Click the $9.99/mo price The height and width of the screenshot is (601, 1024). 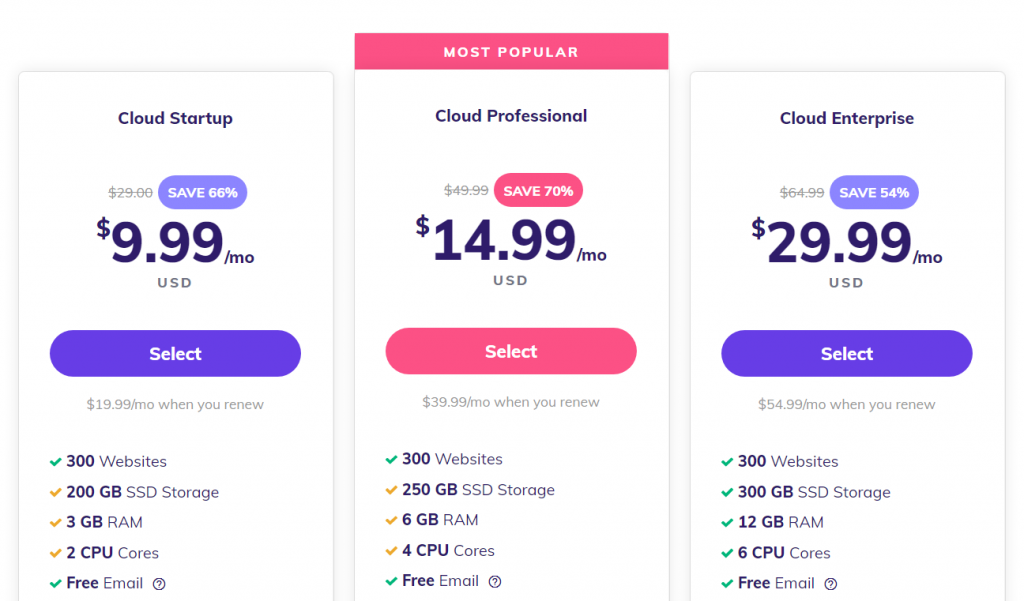point(175,243)
